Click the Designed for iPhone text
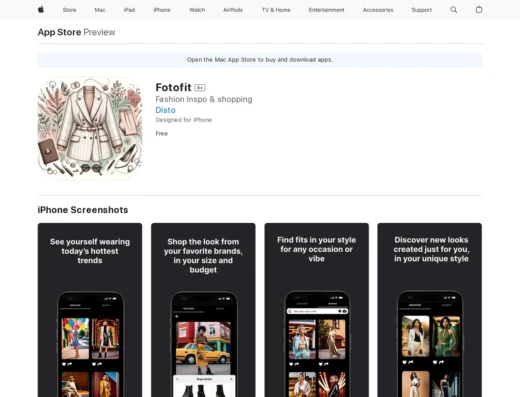 point(184,120)
